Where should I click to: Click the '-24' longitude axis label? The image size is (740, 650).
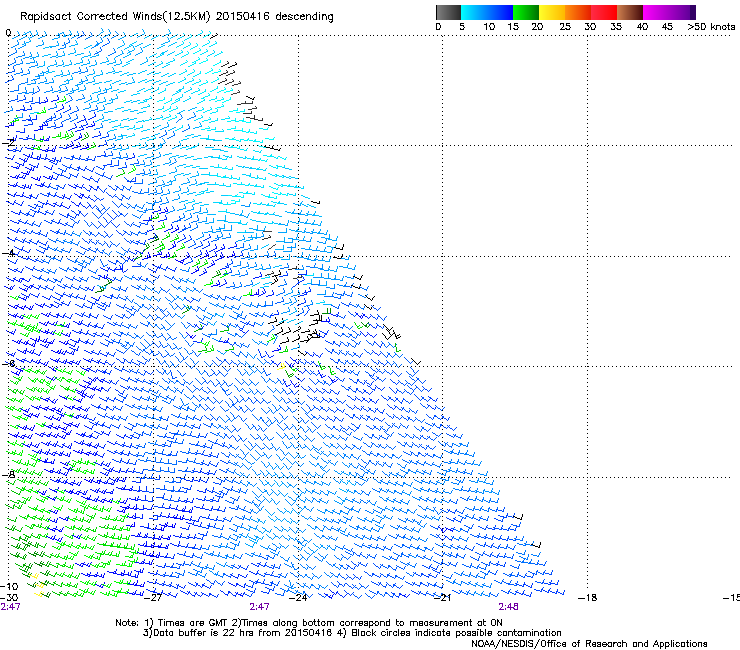pyautogui.click(x=298, y=598)
